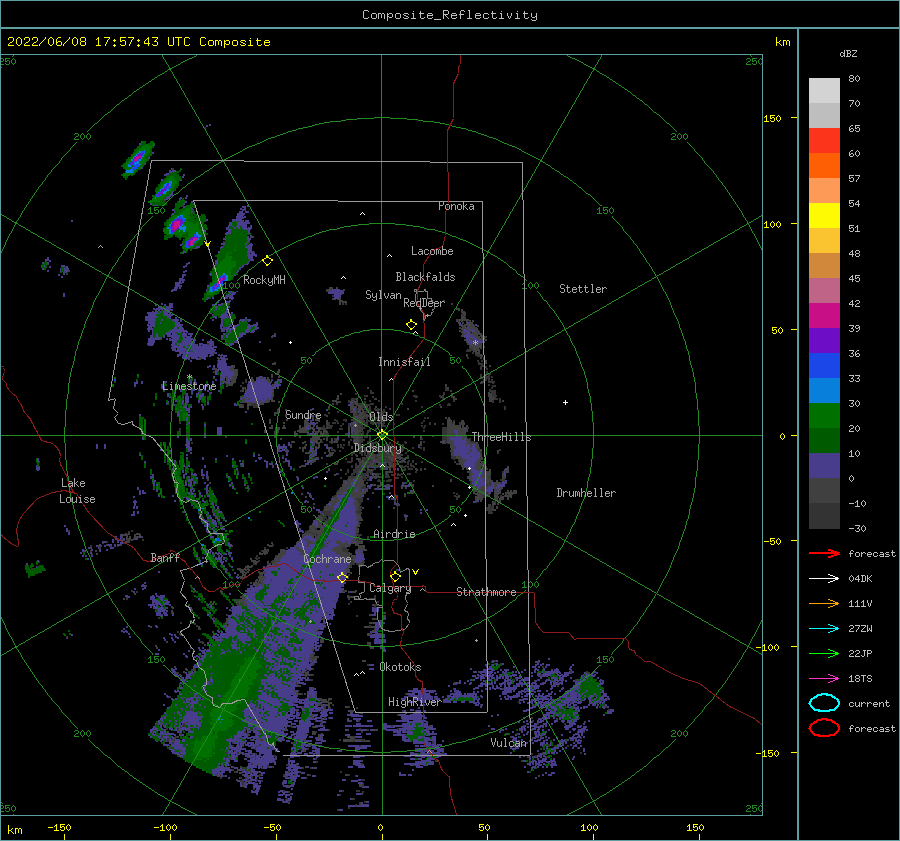
Task: Click the RedDeer city label
Action: click(424, 303)
